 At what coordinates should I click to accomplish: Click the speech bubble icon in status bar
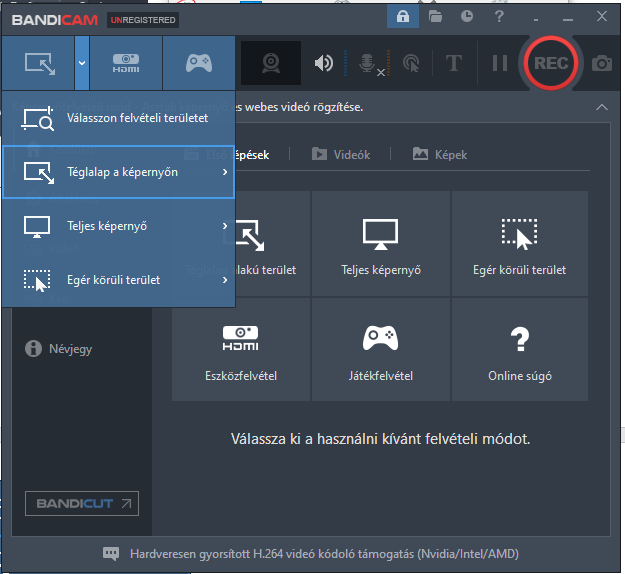(x=111, y=554)
